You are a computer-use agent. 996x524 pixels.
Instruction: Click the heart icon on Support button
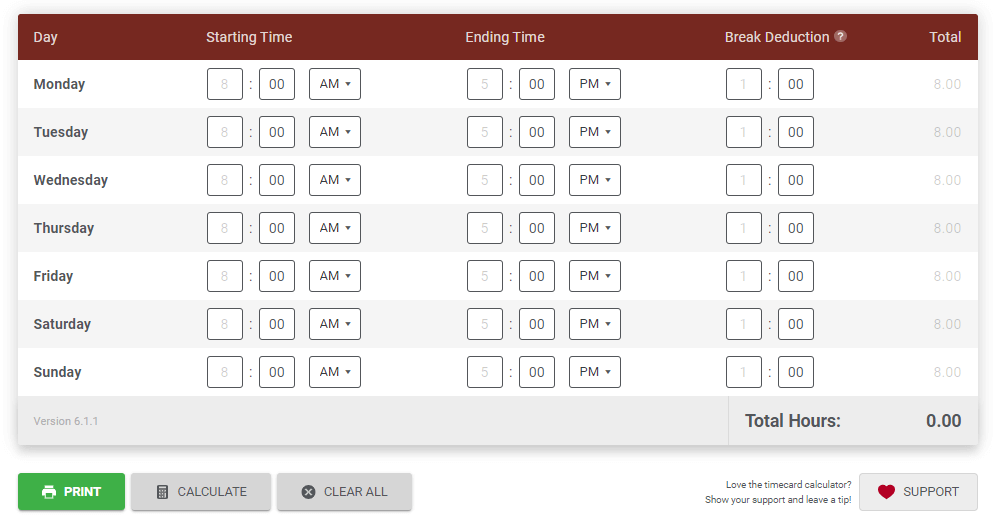click(x=886, y=492)
